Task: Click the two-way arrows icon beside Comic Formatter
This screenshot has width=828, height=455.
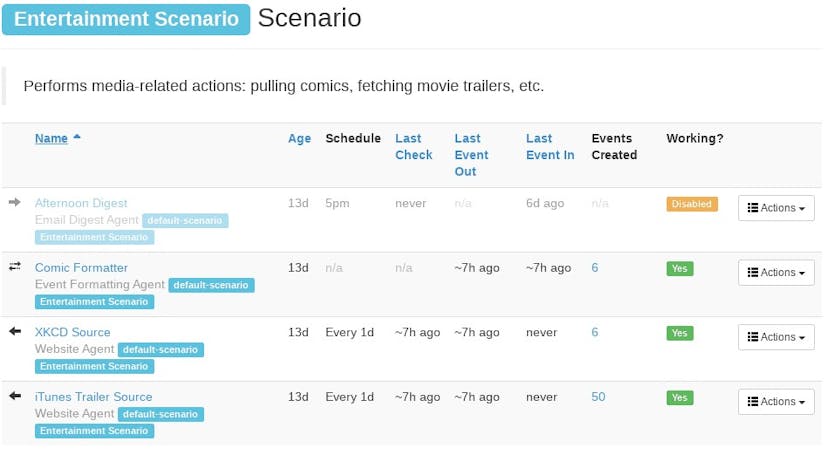Action: [x=15, y=267]
